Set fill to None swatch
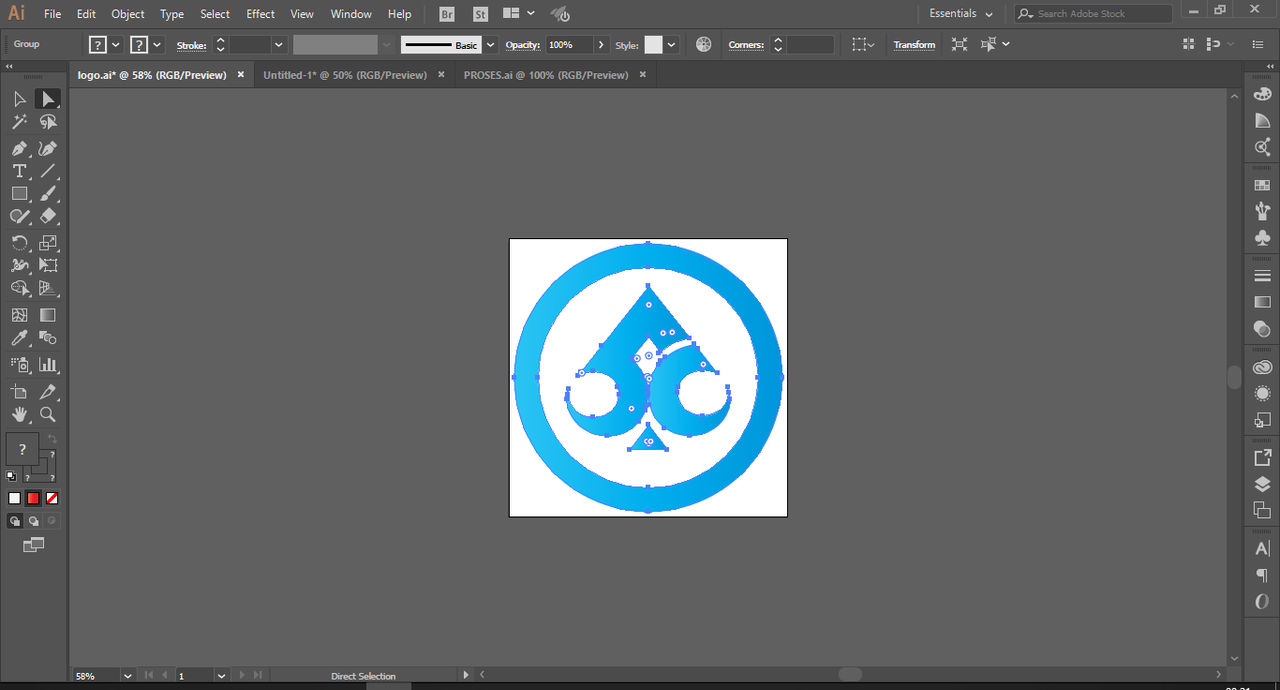Screen dimensions: 1280x690 point(52,498)
